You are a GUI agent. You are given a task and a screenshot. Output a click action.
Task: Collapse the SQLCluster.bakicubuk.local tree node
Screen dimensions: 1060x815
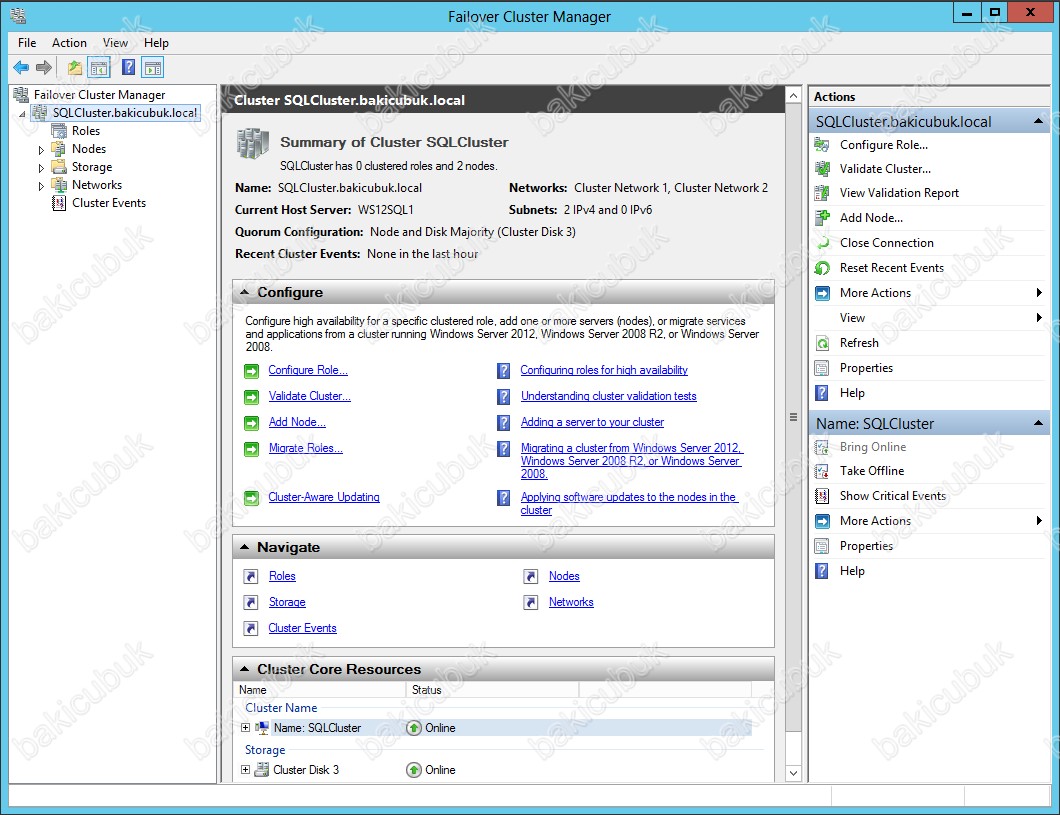pos(22,114)
